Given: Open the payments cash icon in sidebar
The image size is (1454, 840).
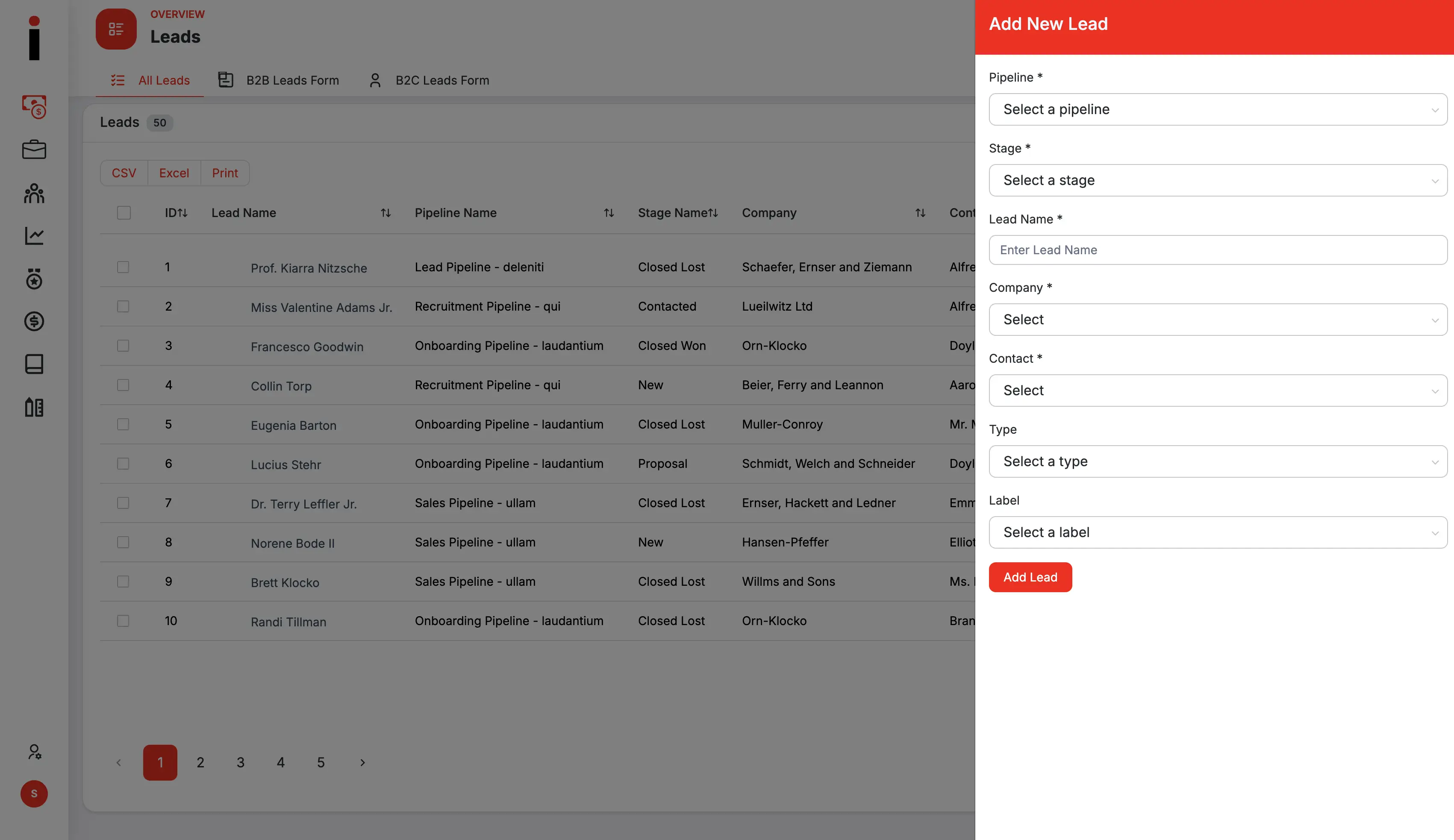Looking at the screenshot, I should pos(34,107).
